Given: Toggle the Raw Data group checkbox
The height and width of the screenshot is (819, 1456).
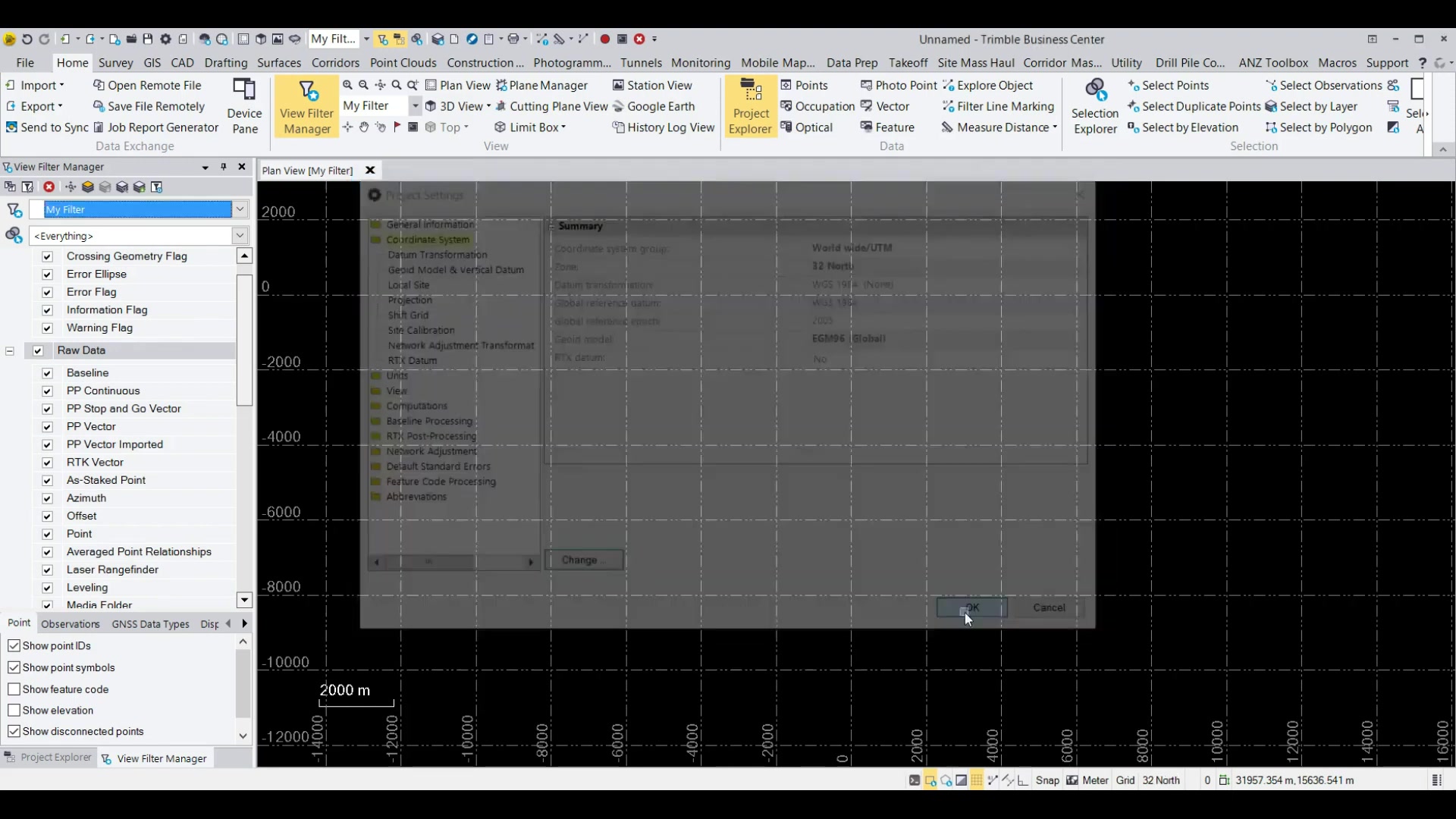Looking at the screenshot, I should (x=38, y=351).
